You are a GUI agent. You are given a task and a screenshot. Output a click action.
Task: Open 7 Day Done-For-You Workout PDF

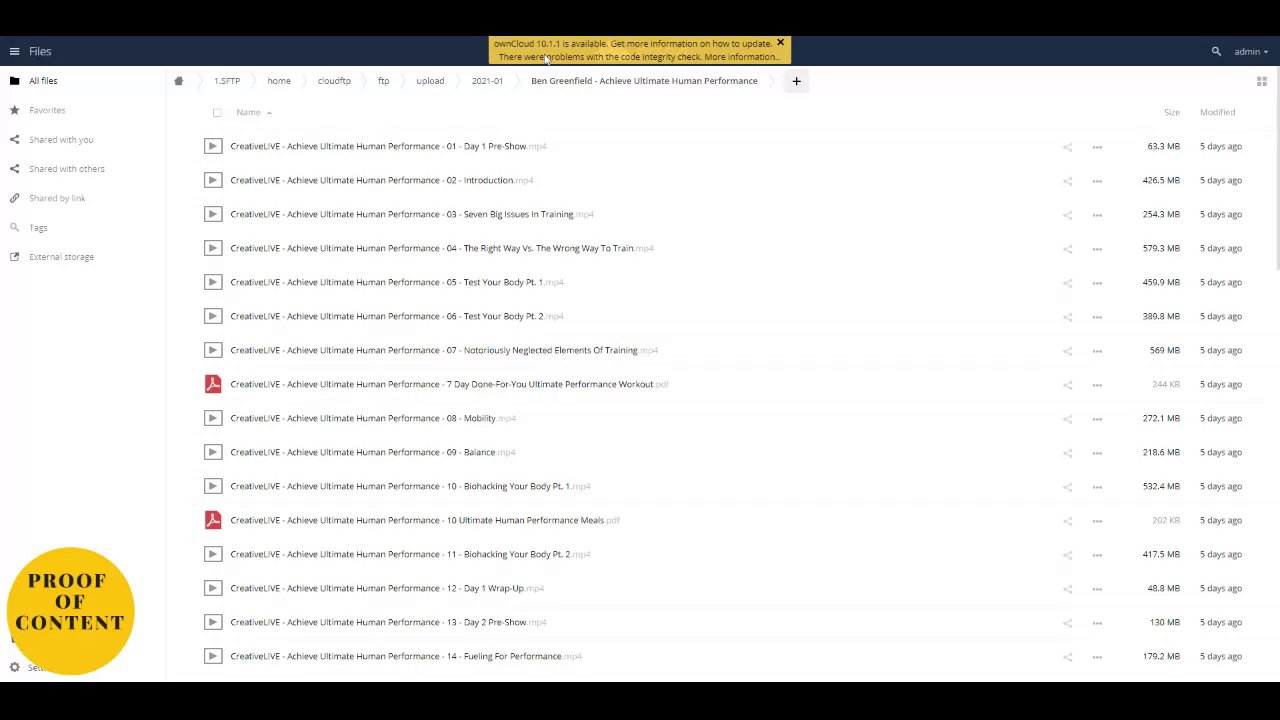[x=449, y=384]
